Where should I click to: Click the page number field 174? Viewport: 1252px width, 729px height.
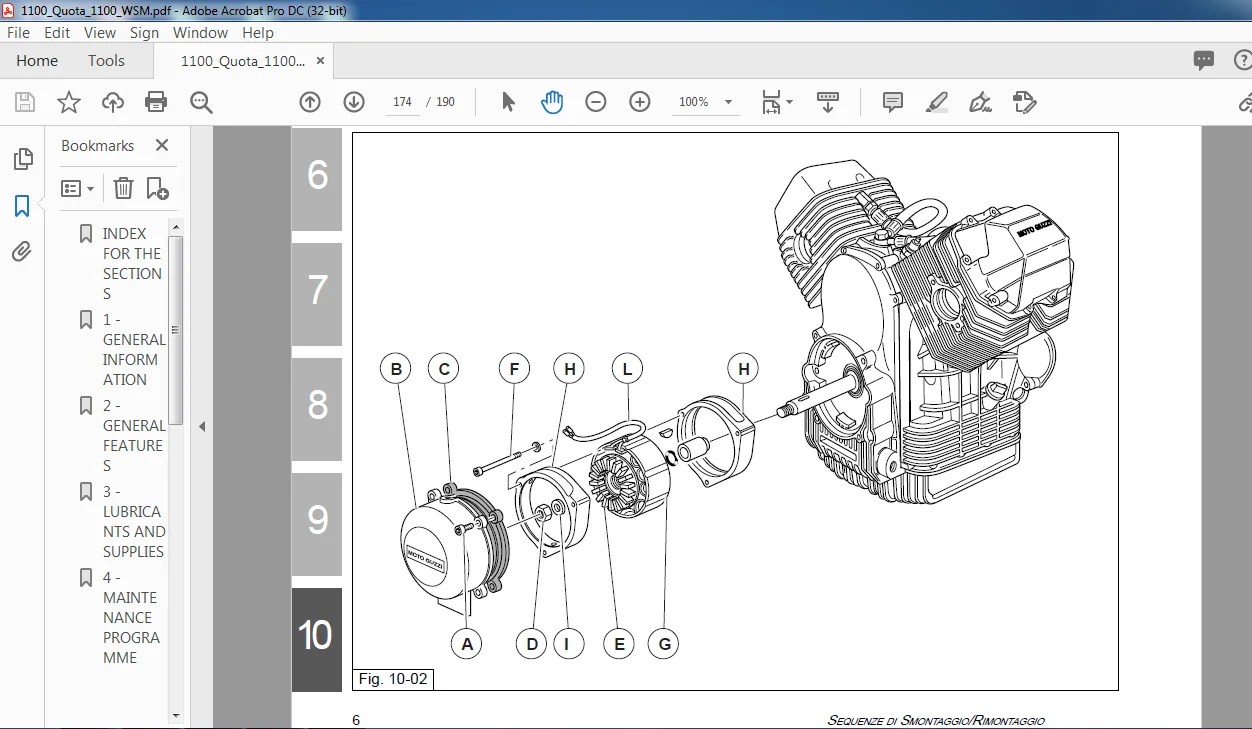402,102
